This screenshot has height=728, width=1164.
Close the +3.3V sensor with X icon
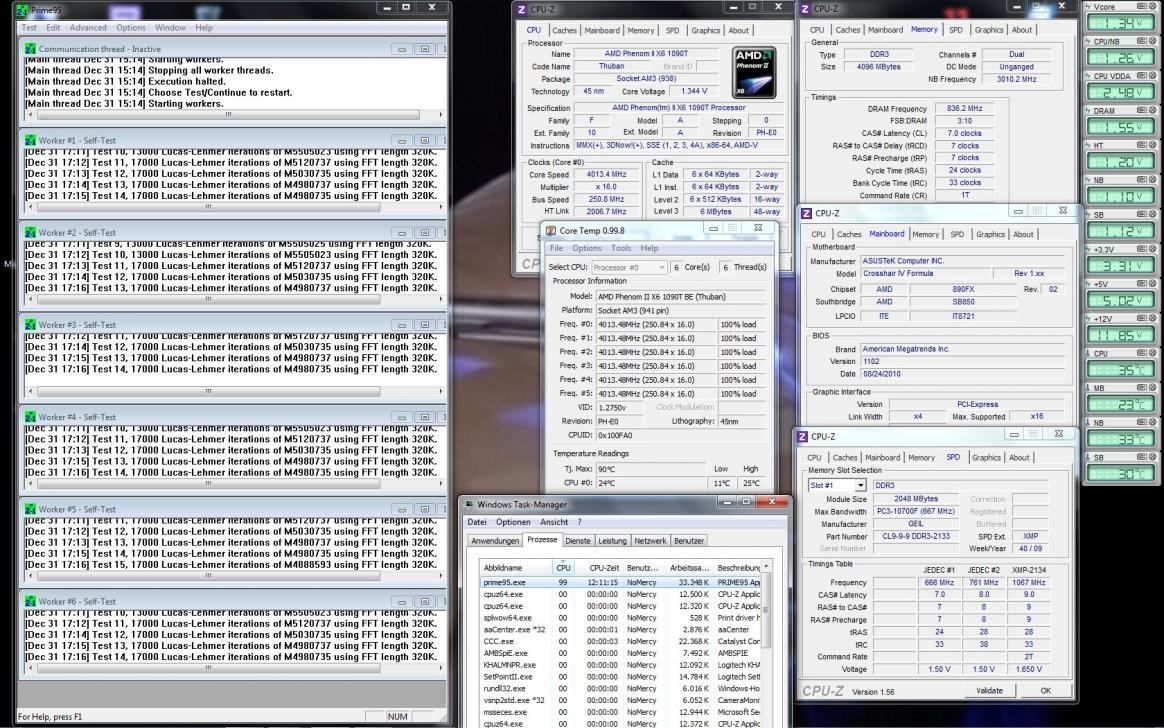pos(1153,249)
